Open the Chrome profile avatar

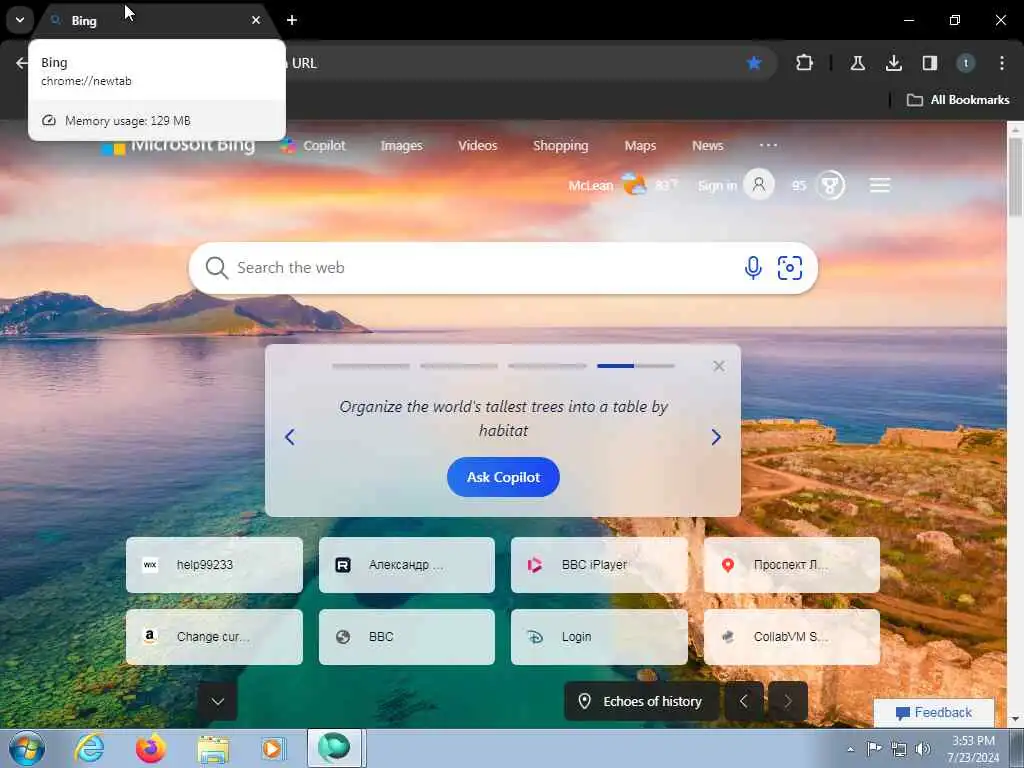965,63
